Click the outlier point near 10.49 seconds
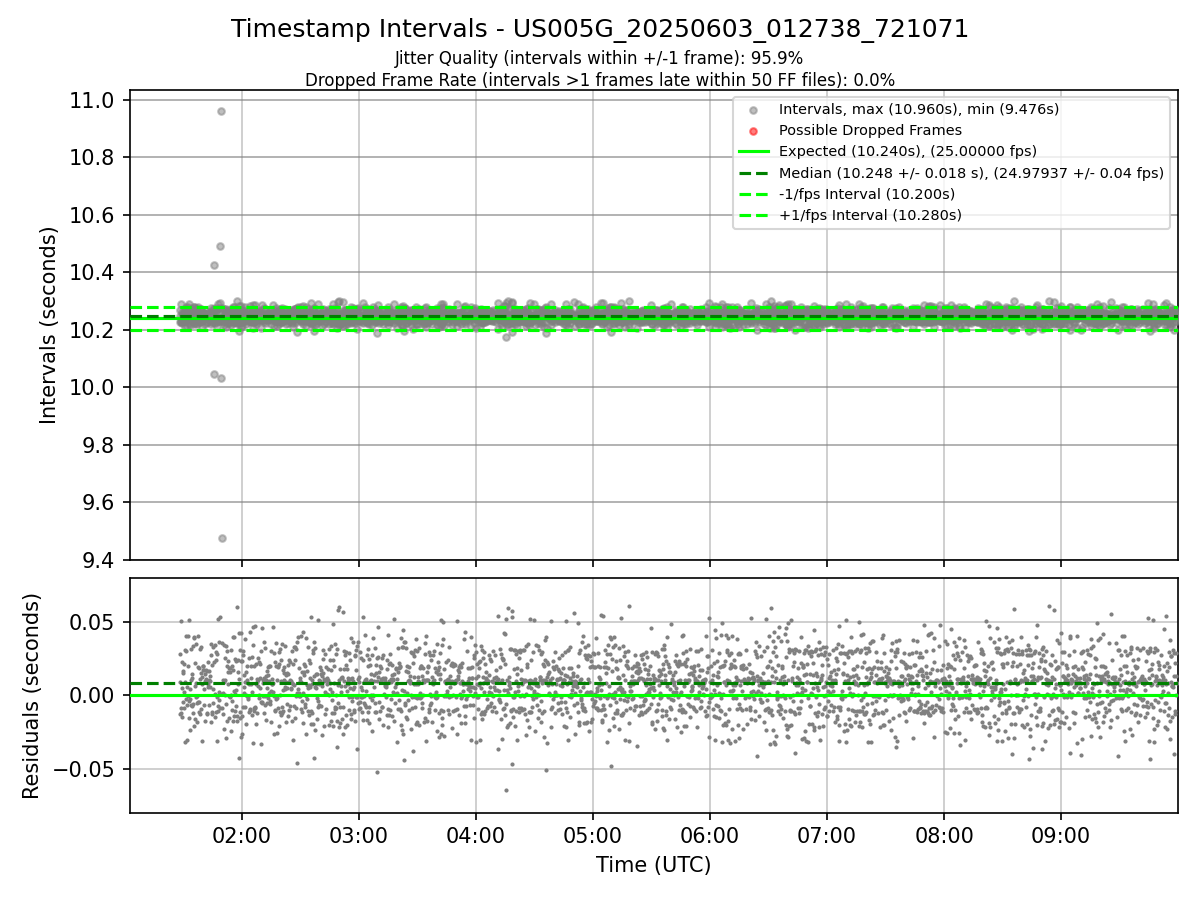Image resolution: width=1200 pixels, height=900 pixels. (220, 246)
